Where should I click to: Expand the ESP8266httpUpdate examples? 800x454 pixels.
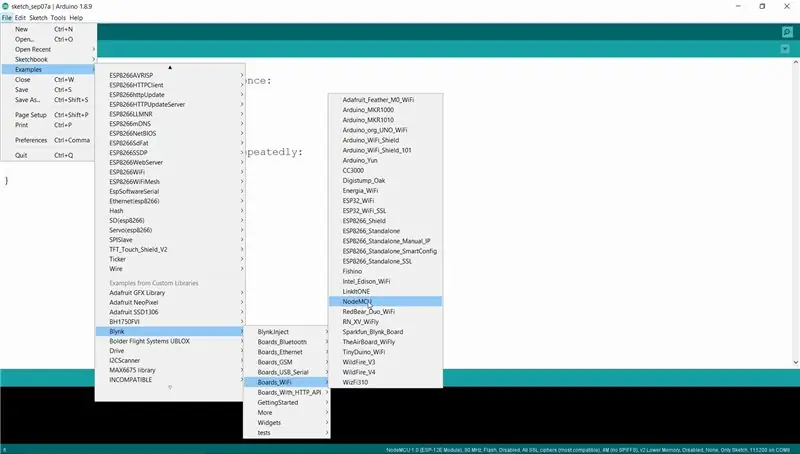[x=170, y=95]
